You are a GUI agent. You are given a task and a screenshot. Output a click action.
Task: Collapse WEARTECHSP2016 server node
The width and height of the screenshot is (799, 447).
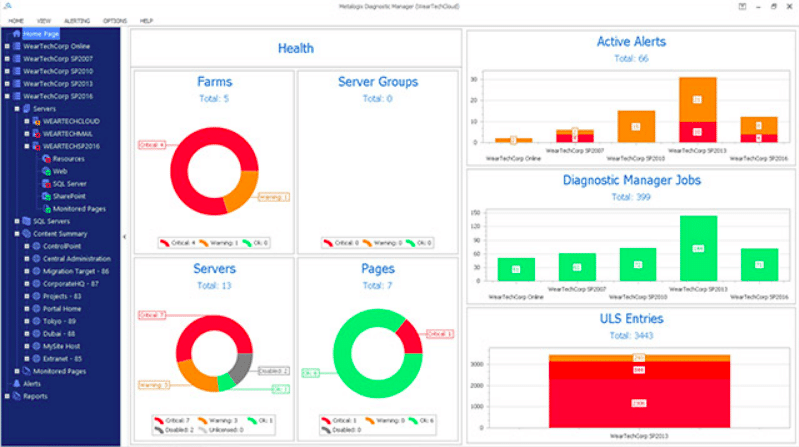27,146
